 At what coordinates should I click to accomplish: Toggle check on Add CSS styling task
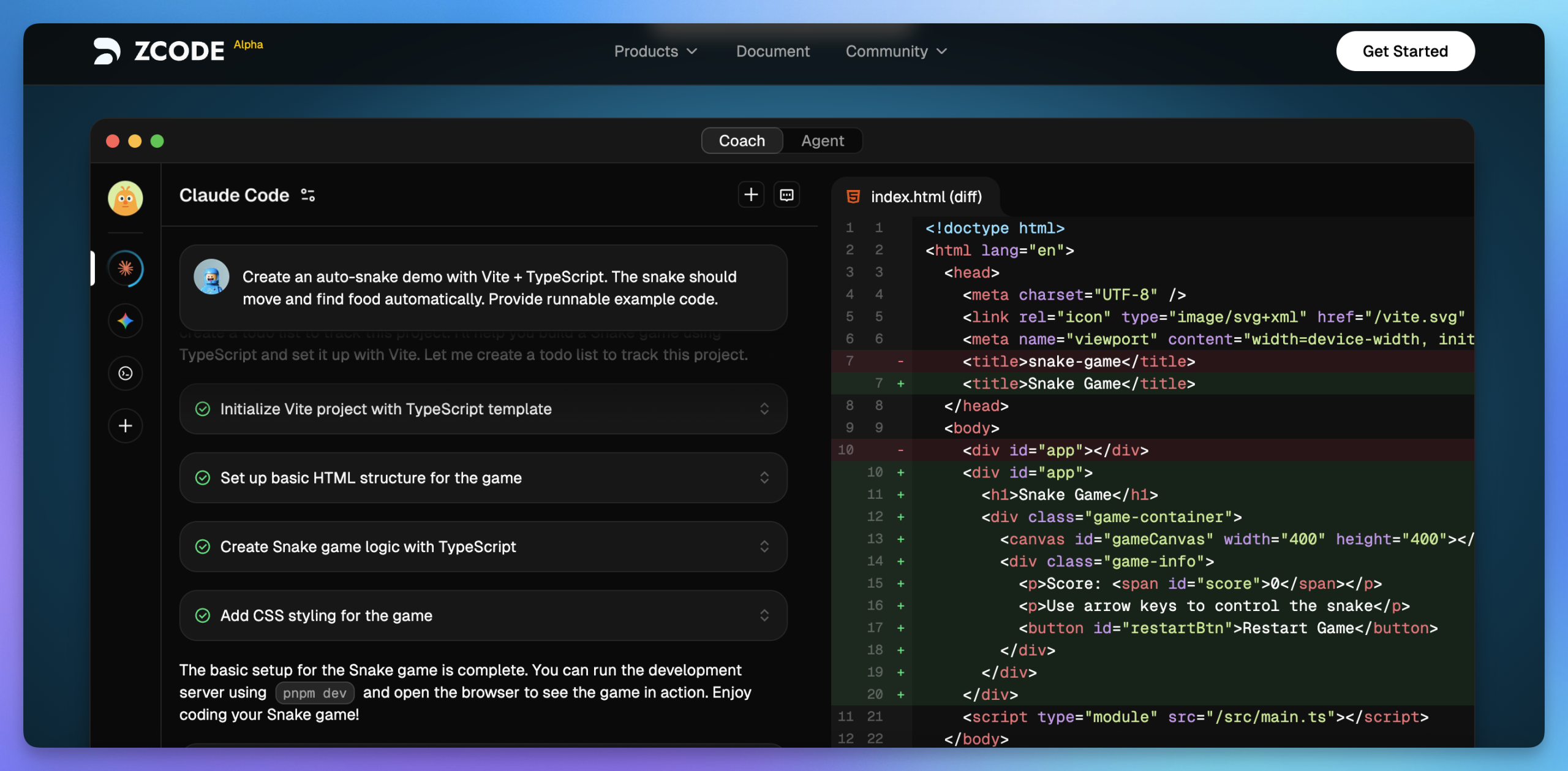click(203, 615)
